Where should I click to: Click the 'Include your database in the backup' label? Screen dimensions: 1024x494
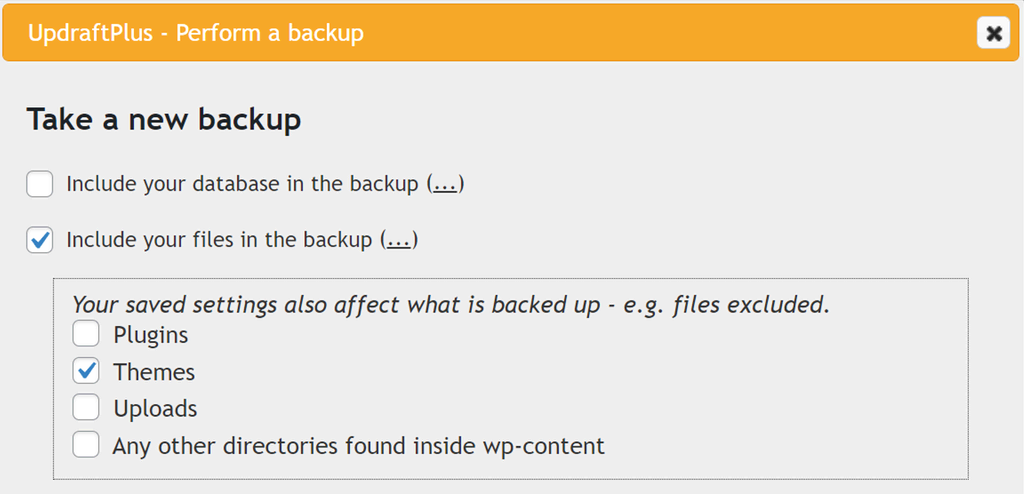240,185
